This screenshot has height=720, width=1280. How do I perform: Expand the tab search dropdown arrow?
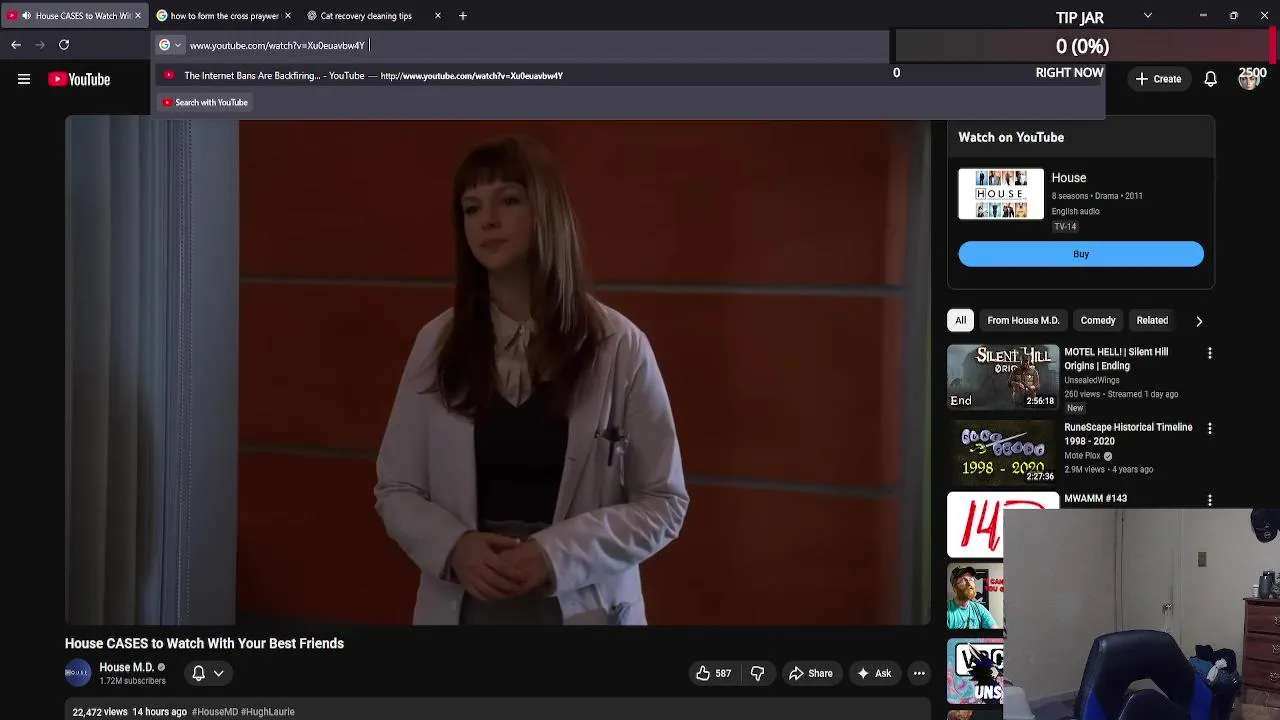pyautogui.click(x=1147, y=16)
